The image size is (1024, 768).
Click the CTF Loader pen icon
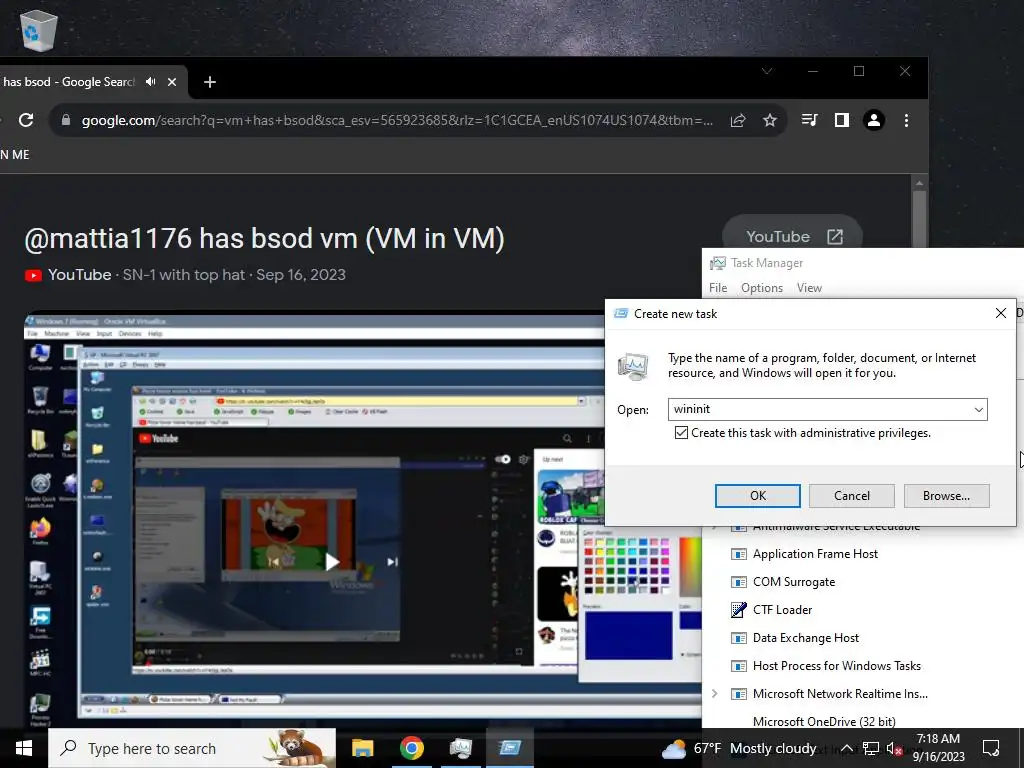739,610
